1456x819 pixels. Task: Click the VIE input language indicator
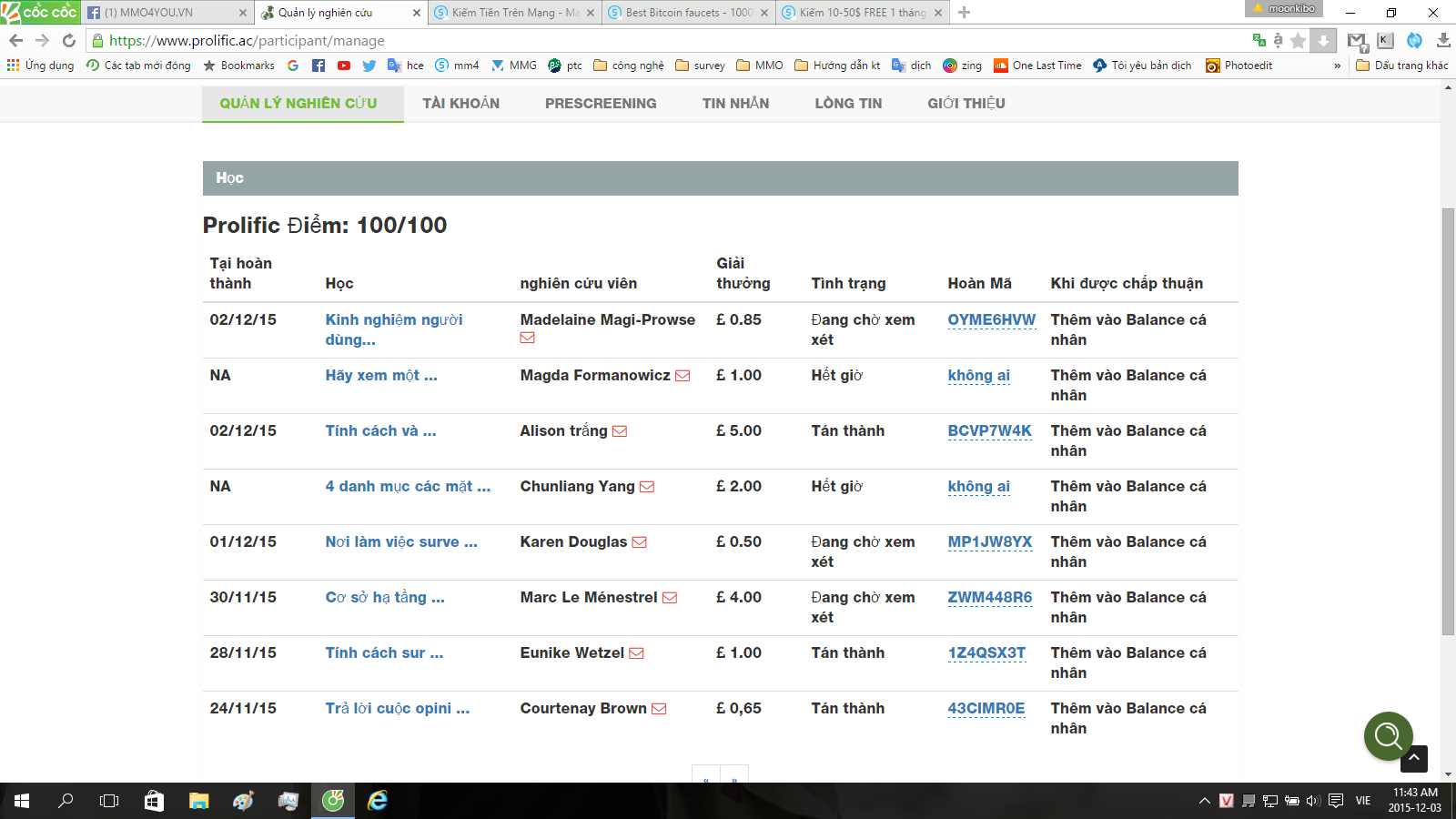tap(1363, 801)
